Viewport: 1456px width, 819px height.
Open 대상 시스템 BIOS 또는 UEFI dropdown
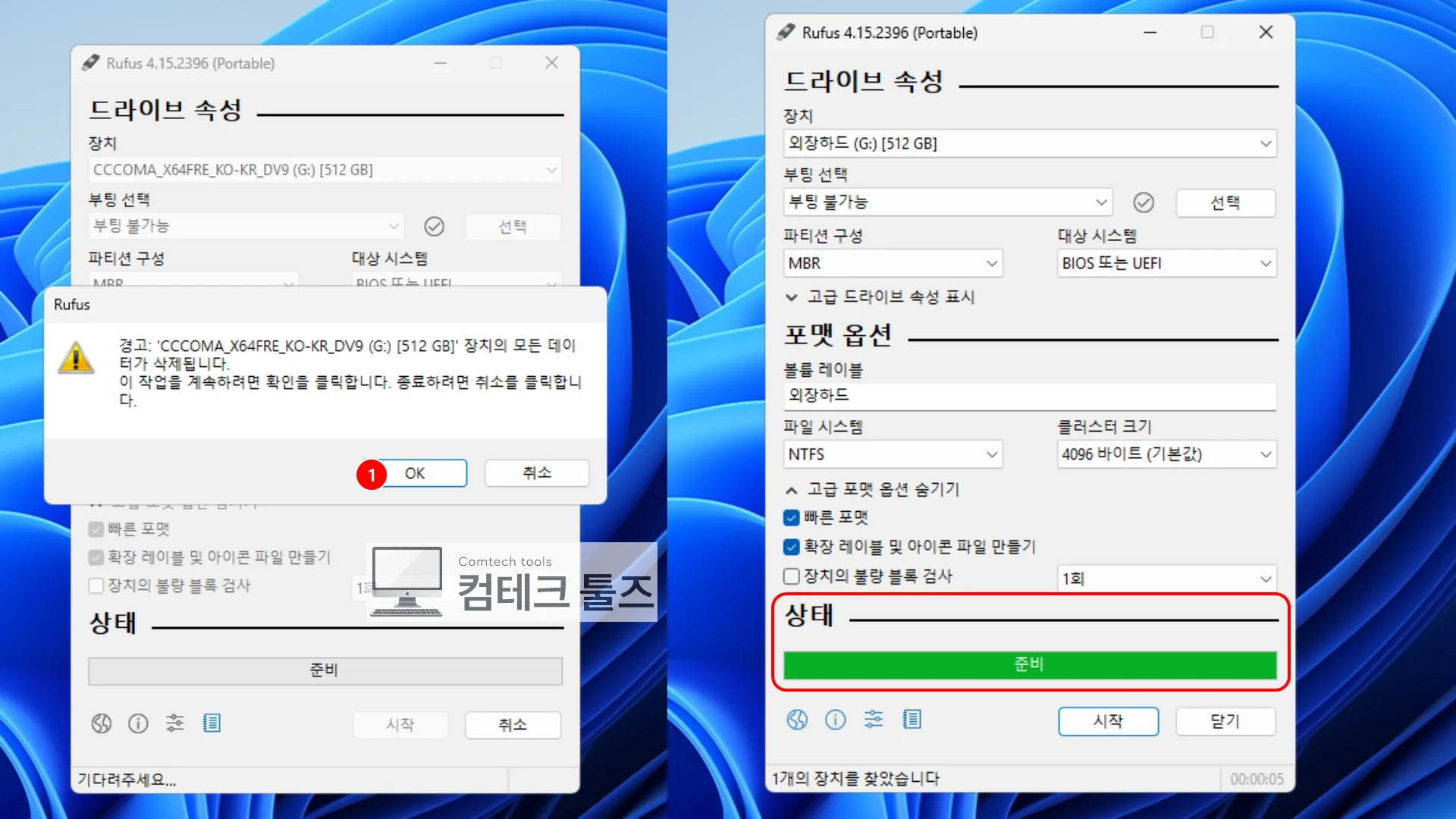tap(1167, 263)
